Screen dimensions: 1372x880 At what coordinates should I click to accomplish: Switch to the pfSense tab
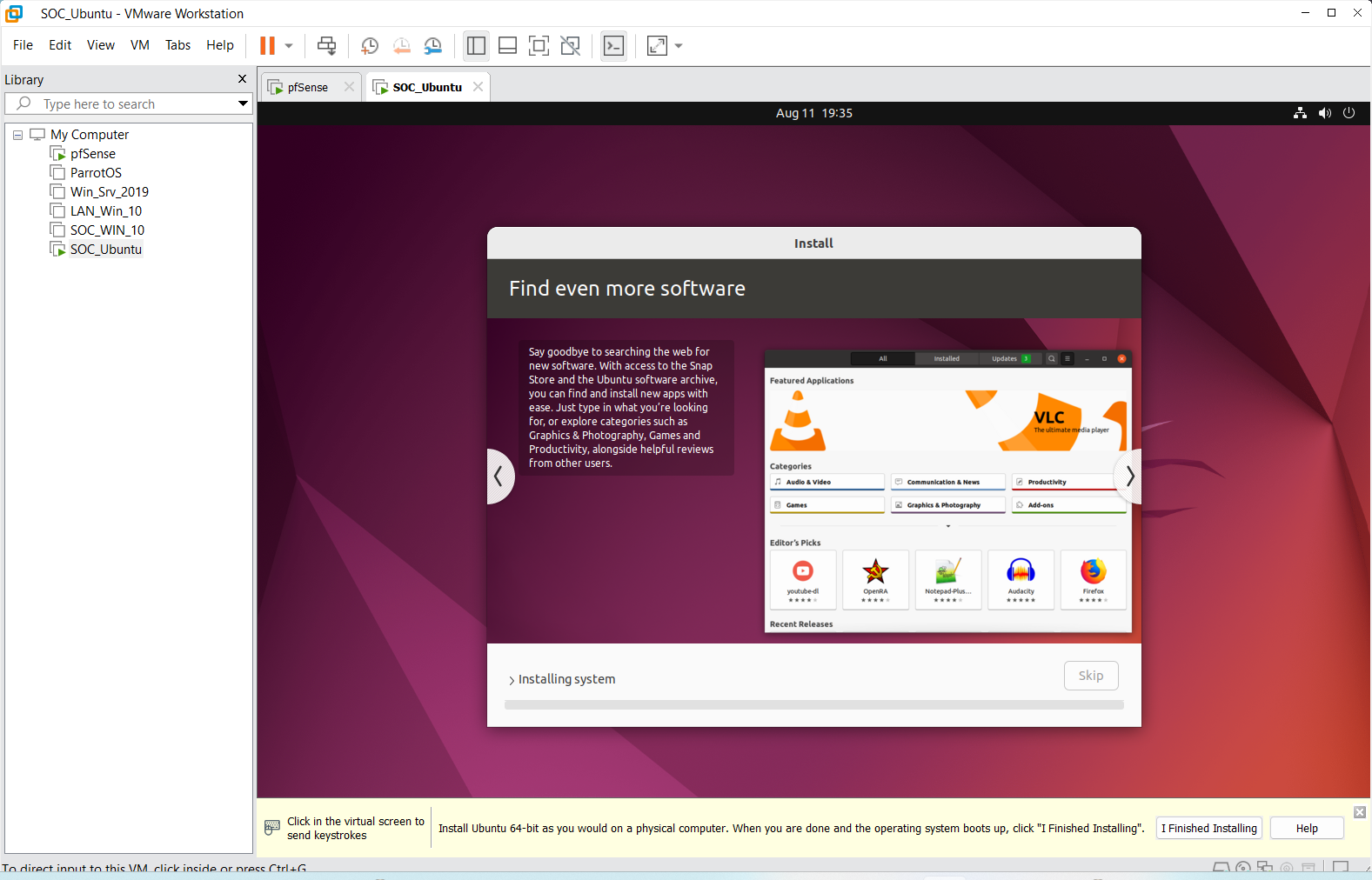(x=308, y=87)
